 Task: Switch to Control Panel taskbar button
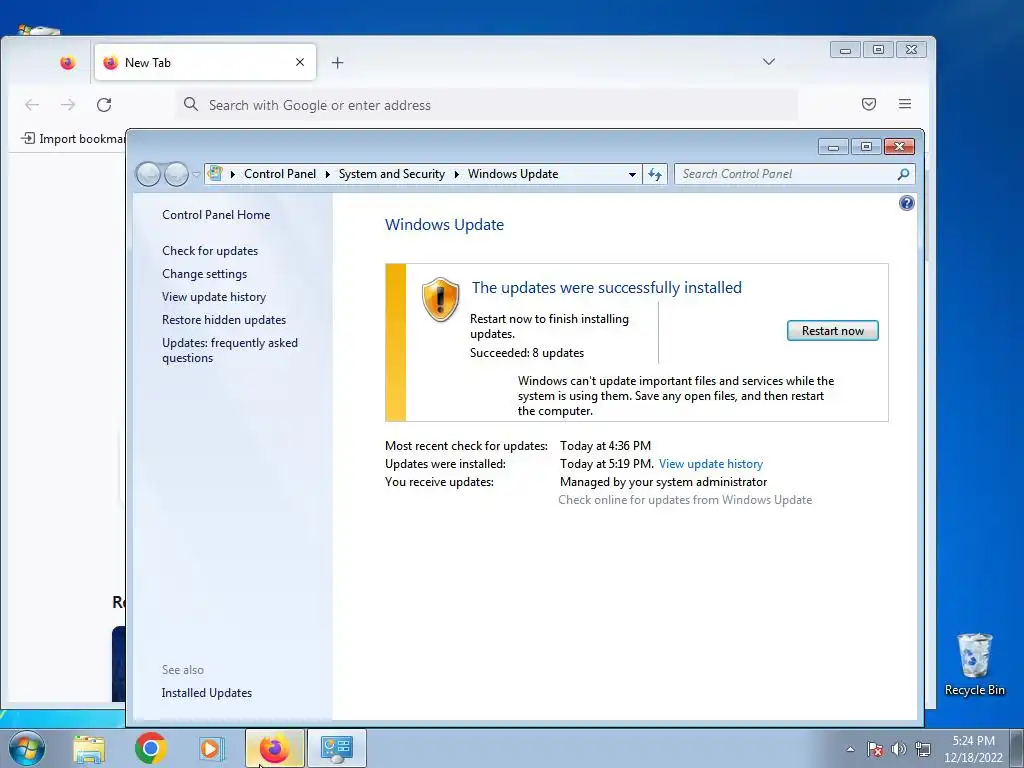(x=337, y=748)
